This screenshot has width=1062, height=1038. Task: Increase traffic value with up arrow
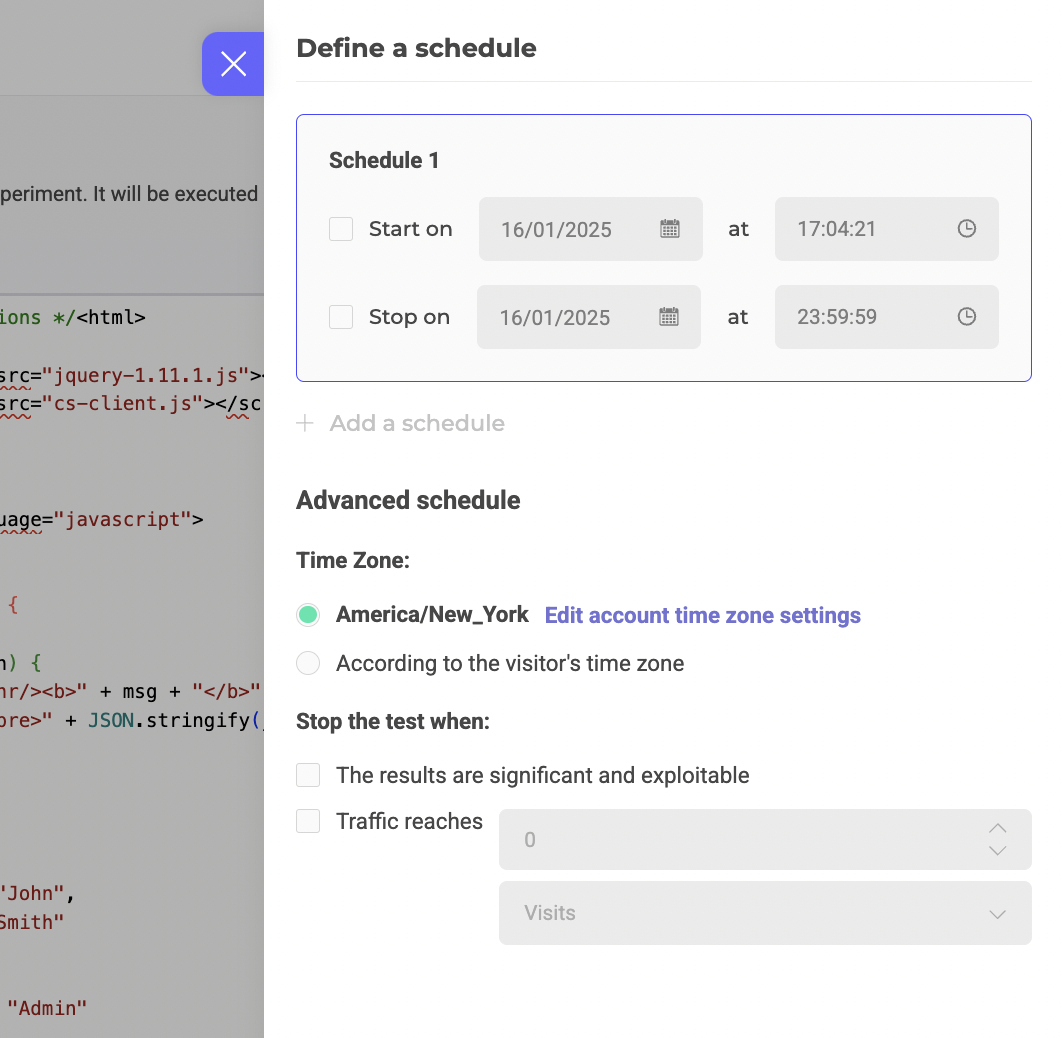click(x=997, y=828)
